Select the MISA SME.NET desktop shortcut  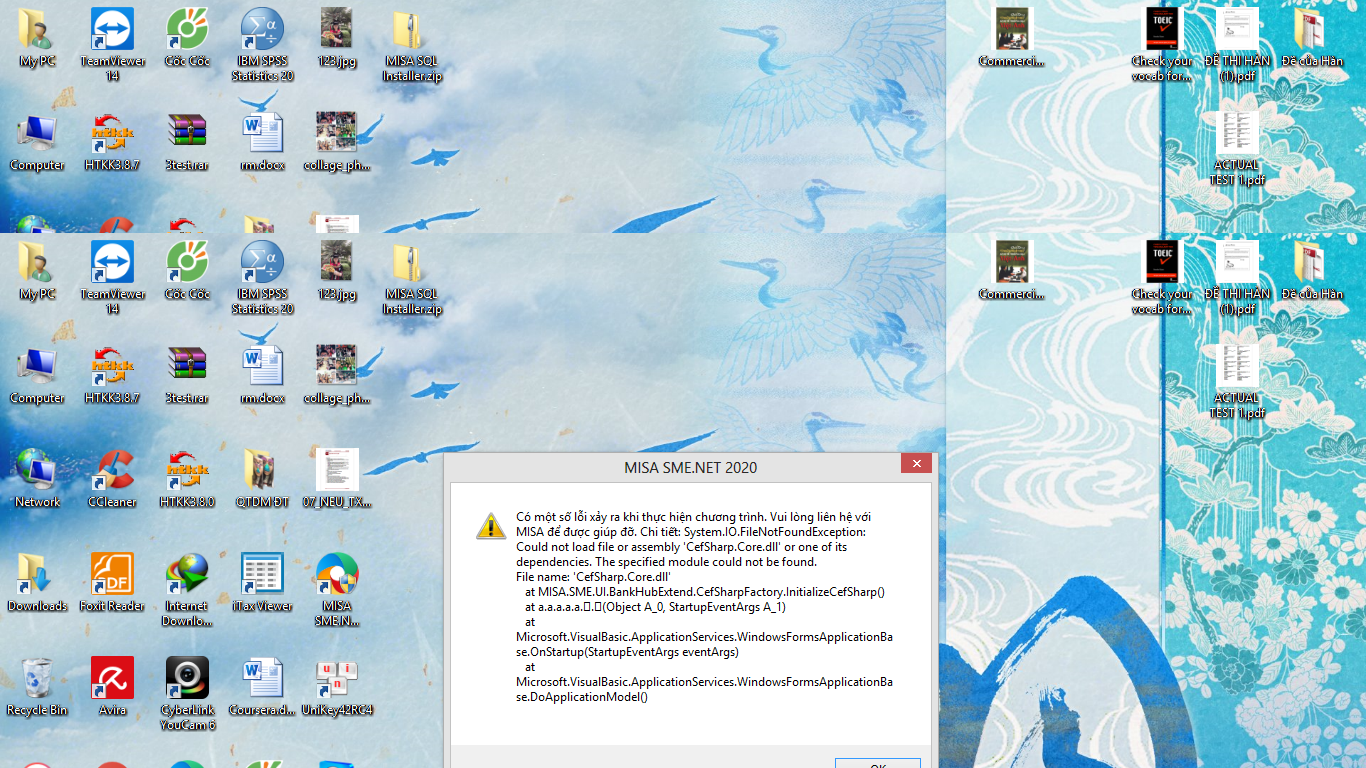point(337,589)
